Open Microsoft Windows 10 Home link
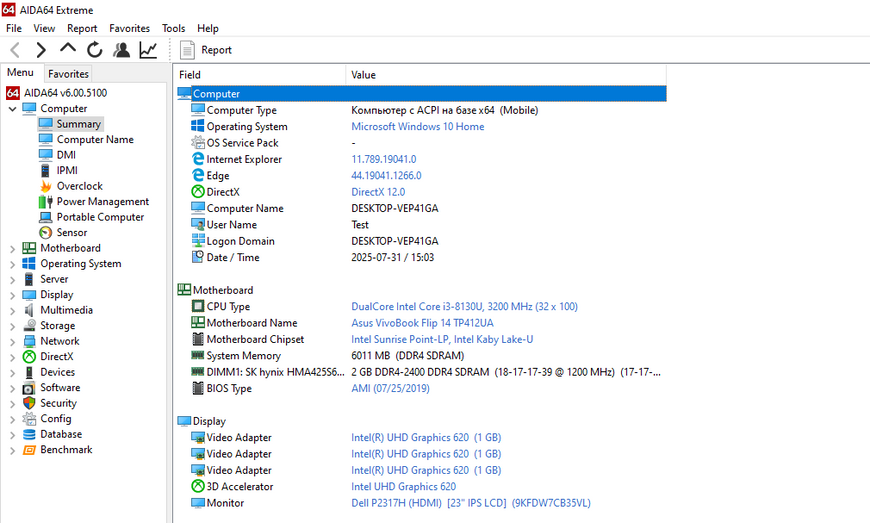This screenshot has height=523, width=870. [417, 126]
